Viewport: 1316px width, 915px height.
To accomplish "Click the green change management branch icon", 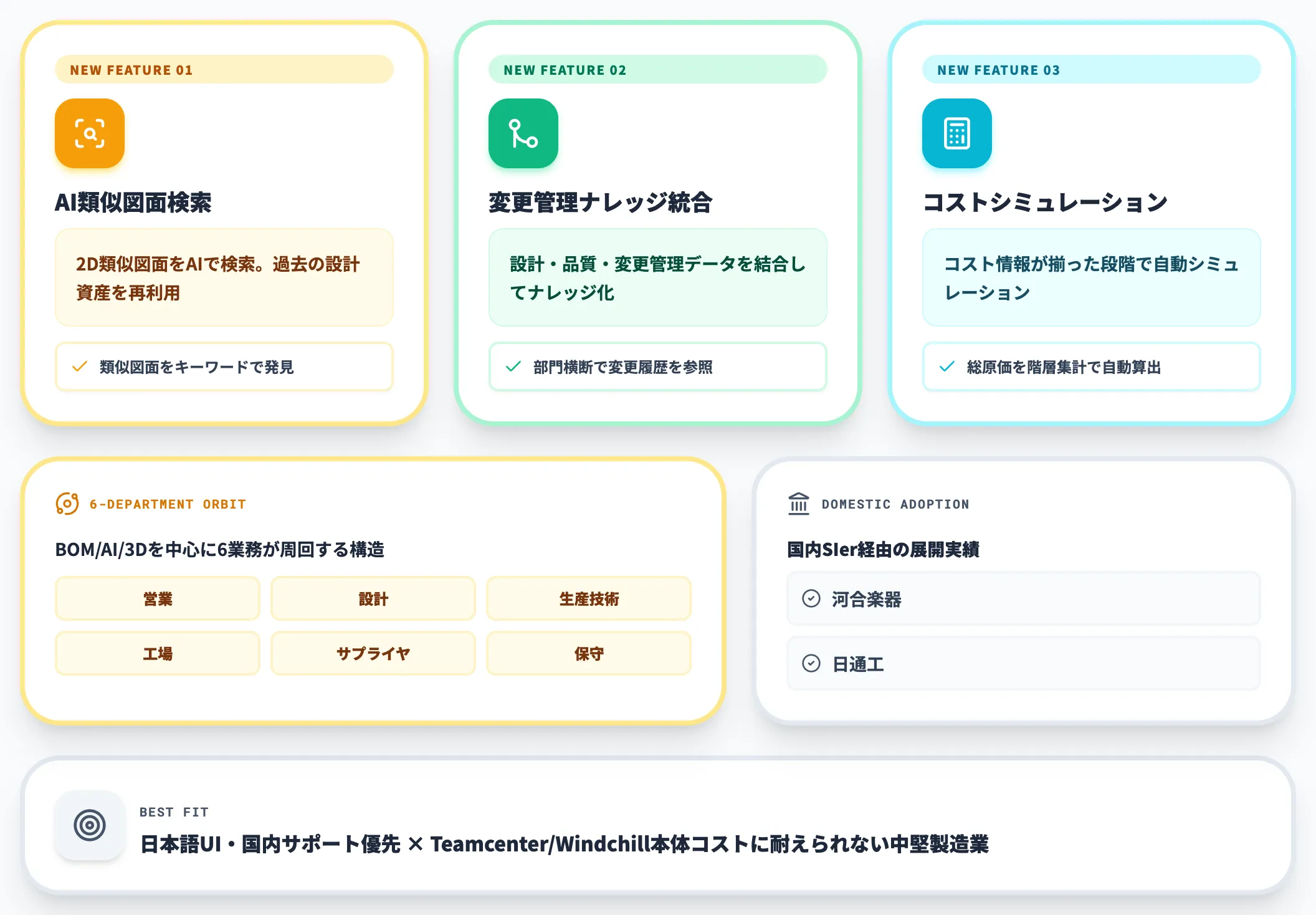I will tap(523, 133).
